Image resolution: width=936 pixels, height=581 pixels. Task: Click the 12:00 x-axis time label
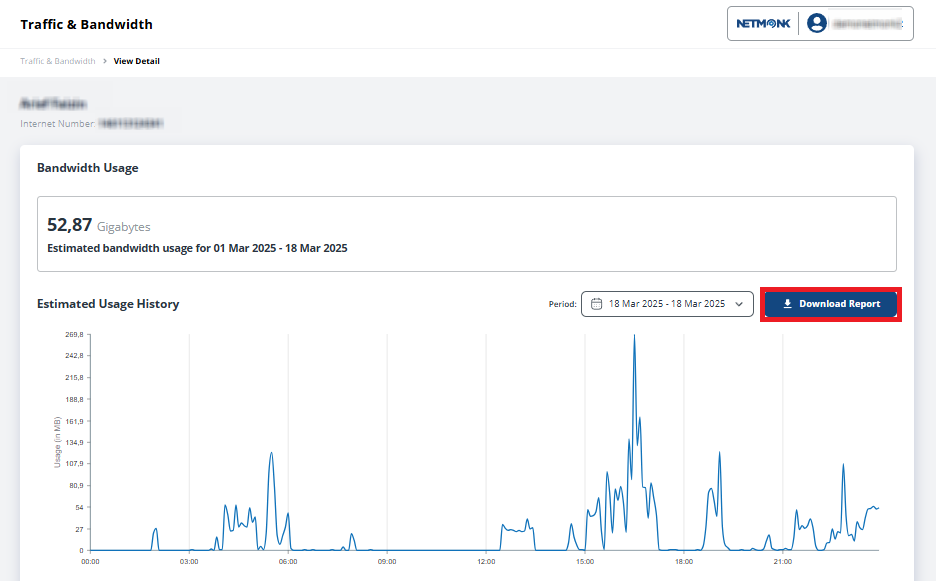tap(486, 561)
